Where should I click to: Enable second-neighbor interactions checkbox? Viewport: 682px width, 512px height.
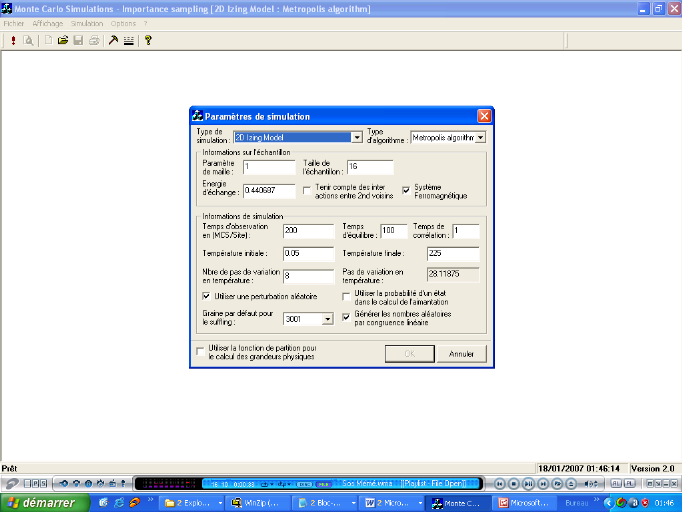[307, 189]
